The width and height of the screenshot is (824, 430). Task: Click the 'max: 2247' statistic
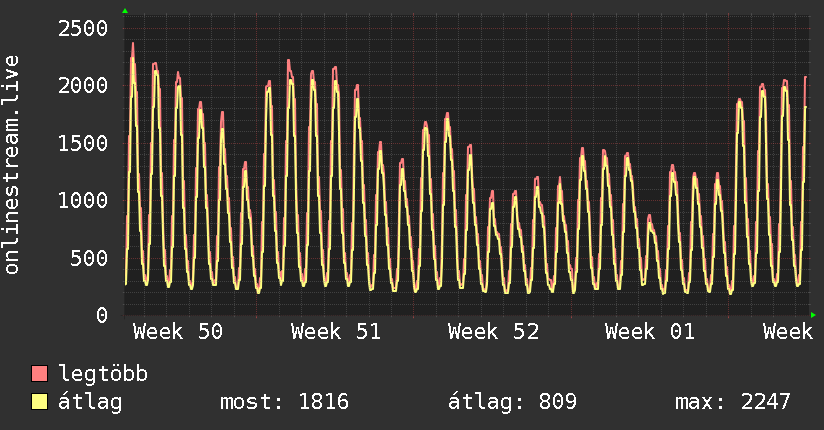click(733, 402)
